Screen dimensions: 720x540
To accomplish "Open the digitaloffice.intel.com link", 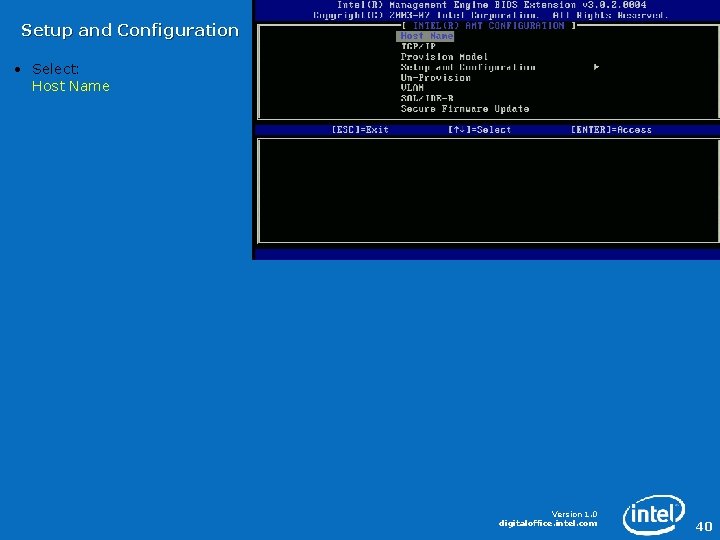I will tap(548, 523).
